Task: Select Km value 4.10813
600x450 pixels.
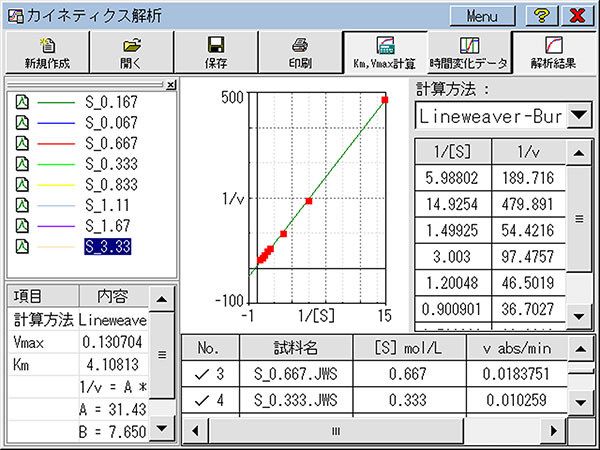Action: [113, 364]
